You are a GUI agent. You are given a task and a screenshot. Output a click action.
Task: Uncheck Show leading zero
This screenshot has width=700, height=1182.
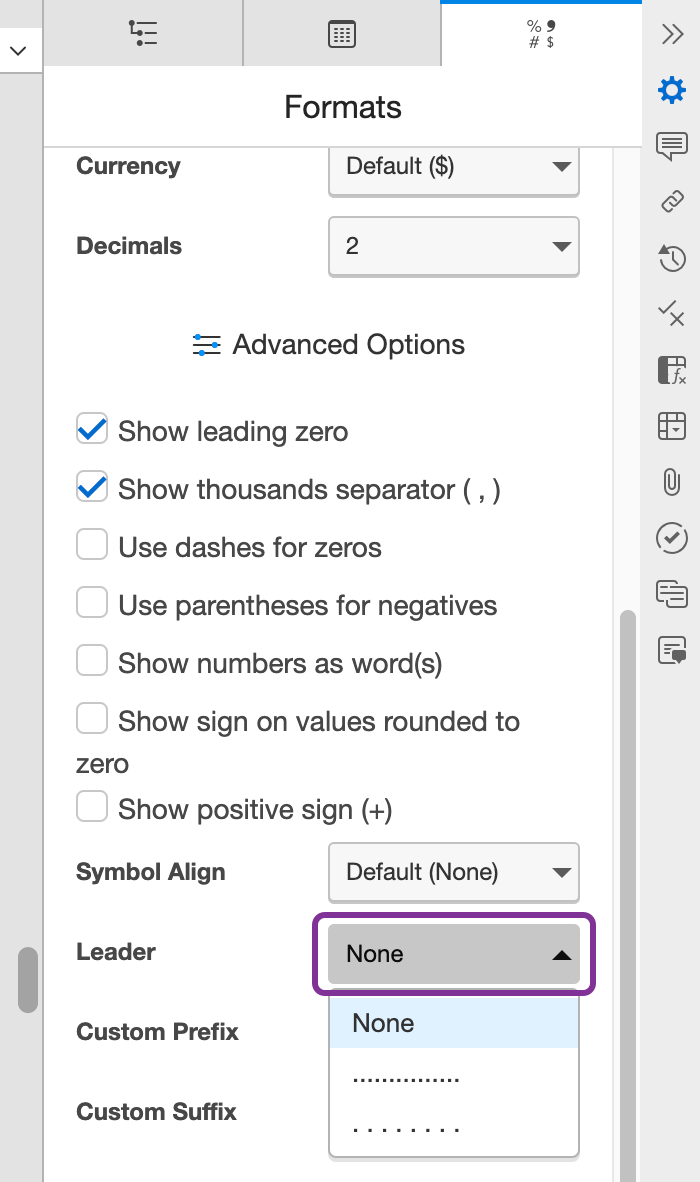(x=91, y=428)
